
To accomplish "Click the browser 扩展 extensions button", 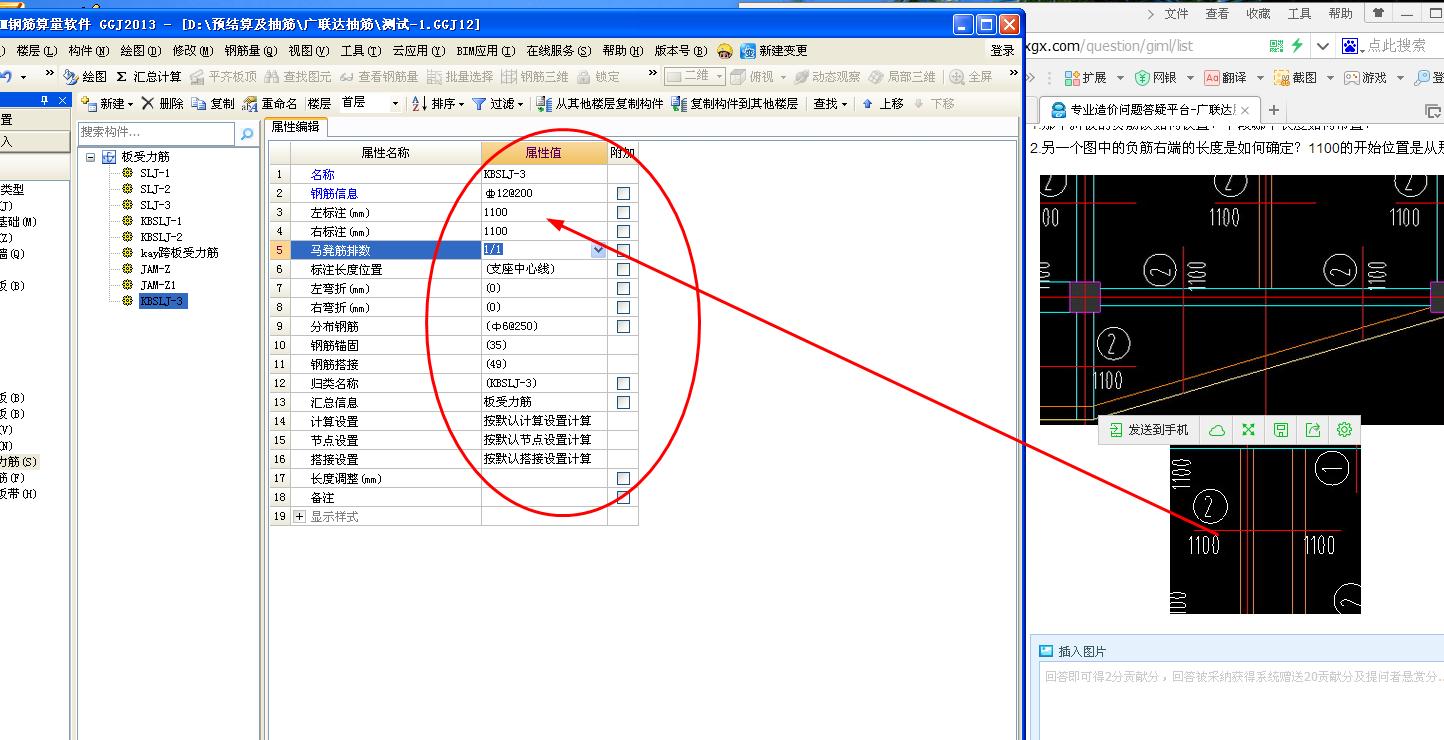I will 1086,77.
